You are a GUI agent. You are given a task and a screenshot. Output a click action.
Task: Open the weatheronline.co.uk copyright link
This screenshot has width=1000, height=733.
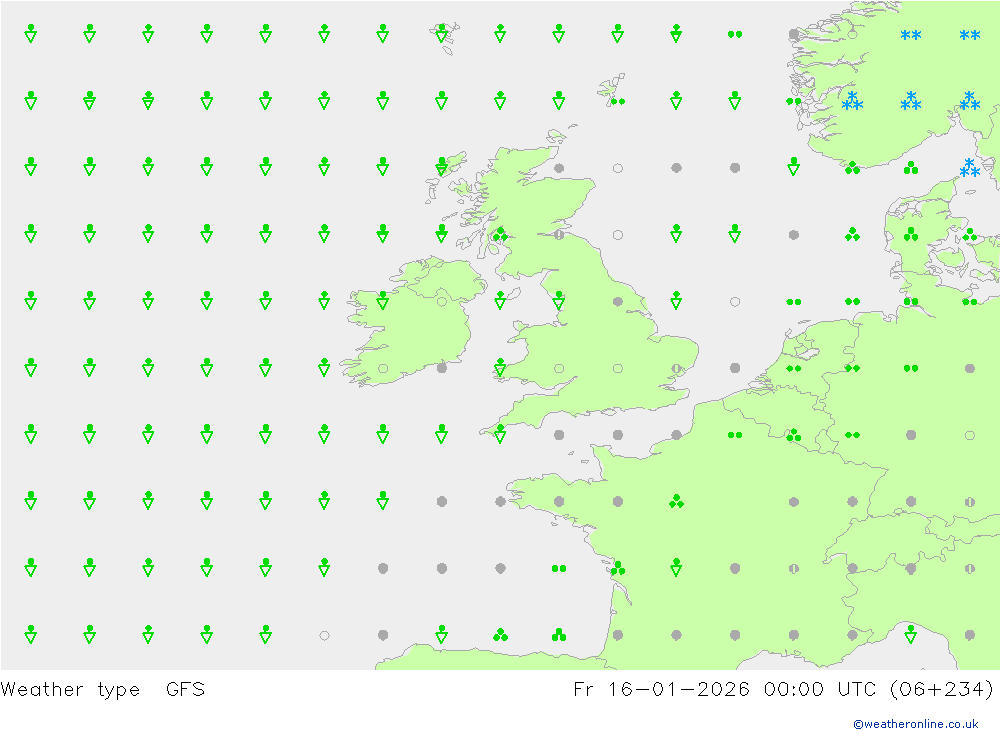pyautogui.click(x=915, y=723)
